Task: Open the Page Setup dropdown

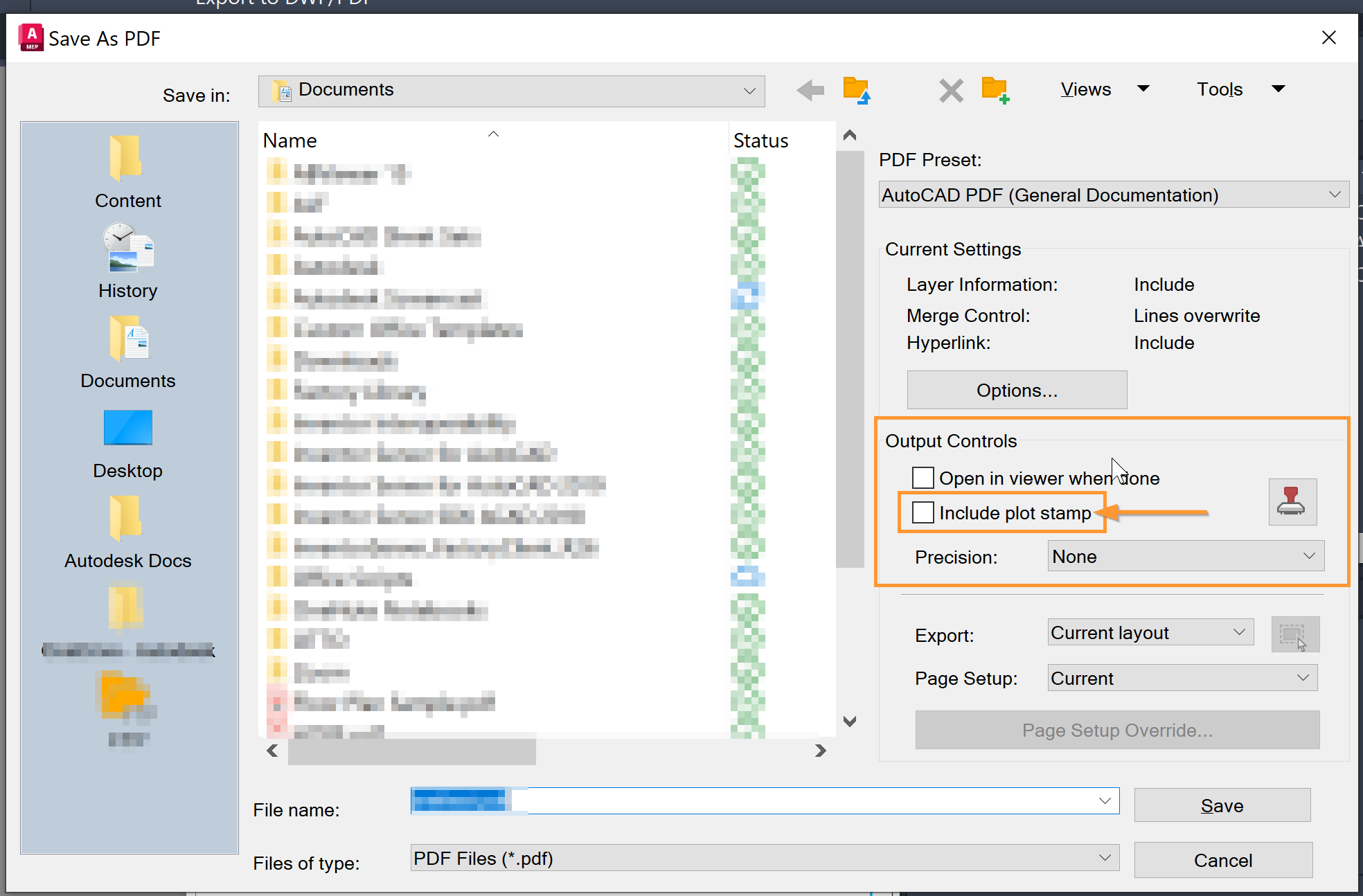Action: pos(1182,679)
